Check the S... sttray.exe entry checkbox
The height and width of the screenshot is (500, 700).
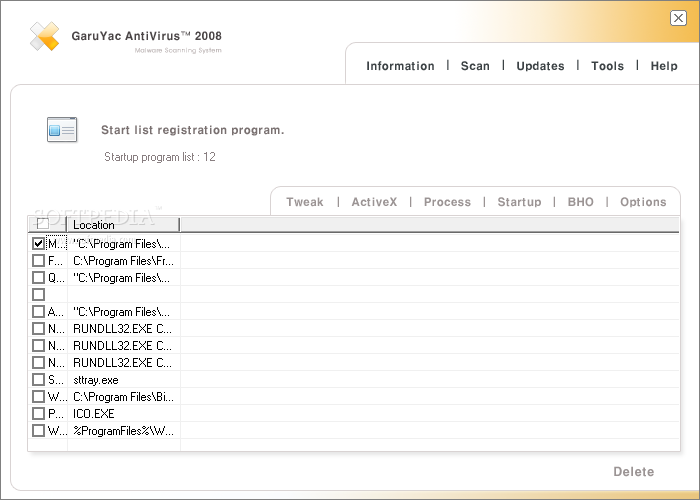click(x=38, y=379)
